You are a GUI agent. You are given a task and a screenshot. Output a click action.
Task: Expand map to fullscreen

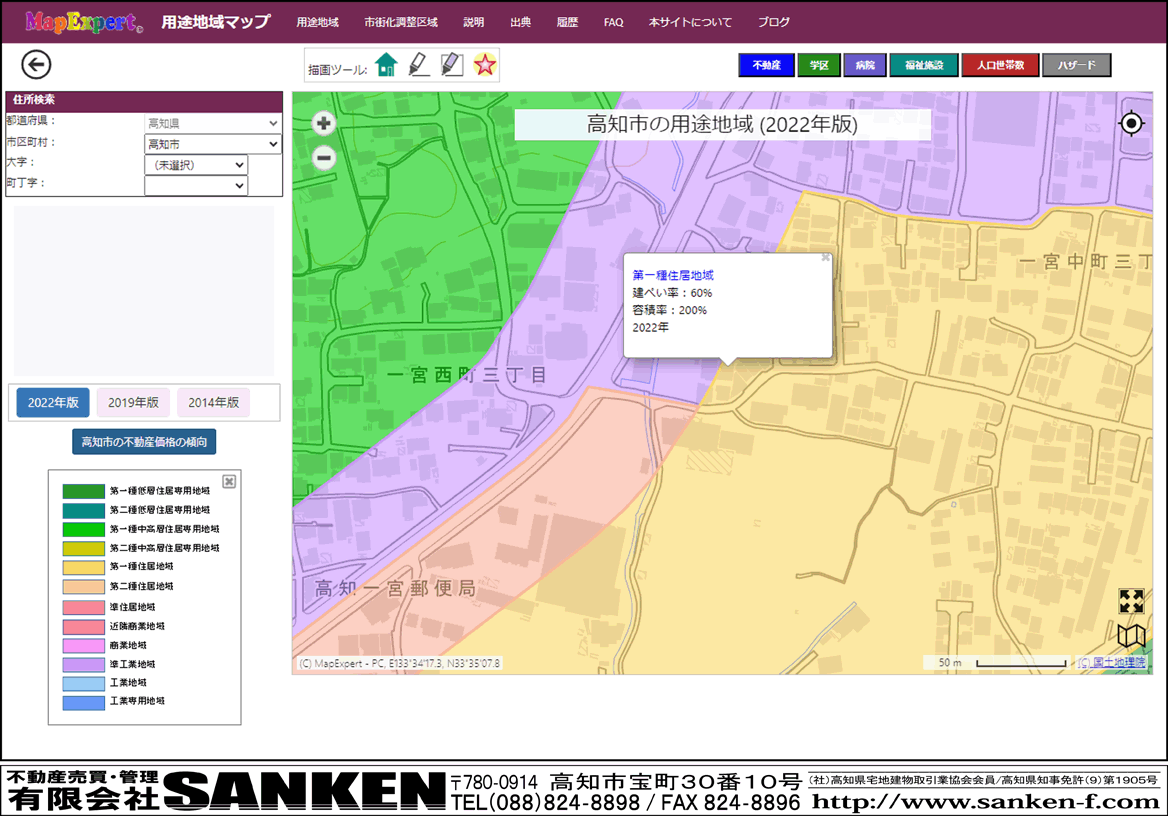(1131, 601)
